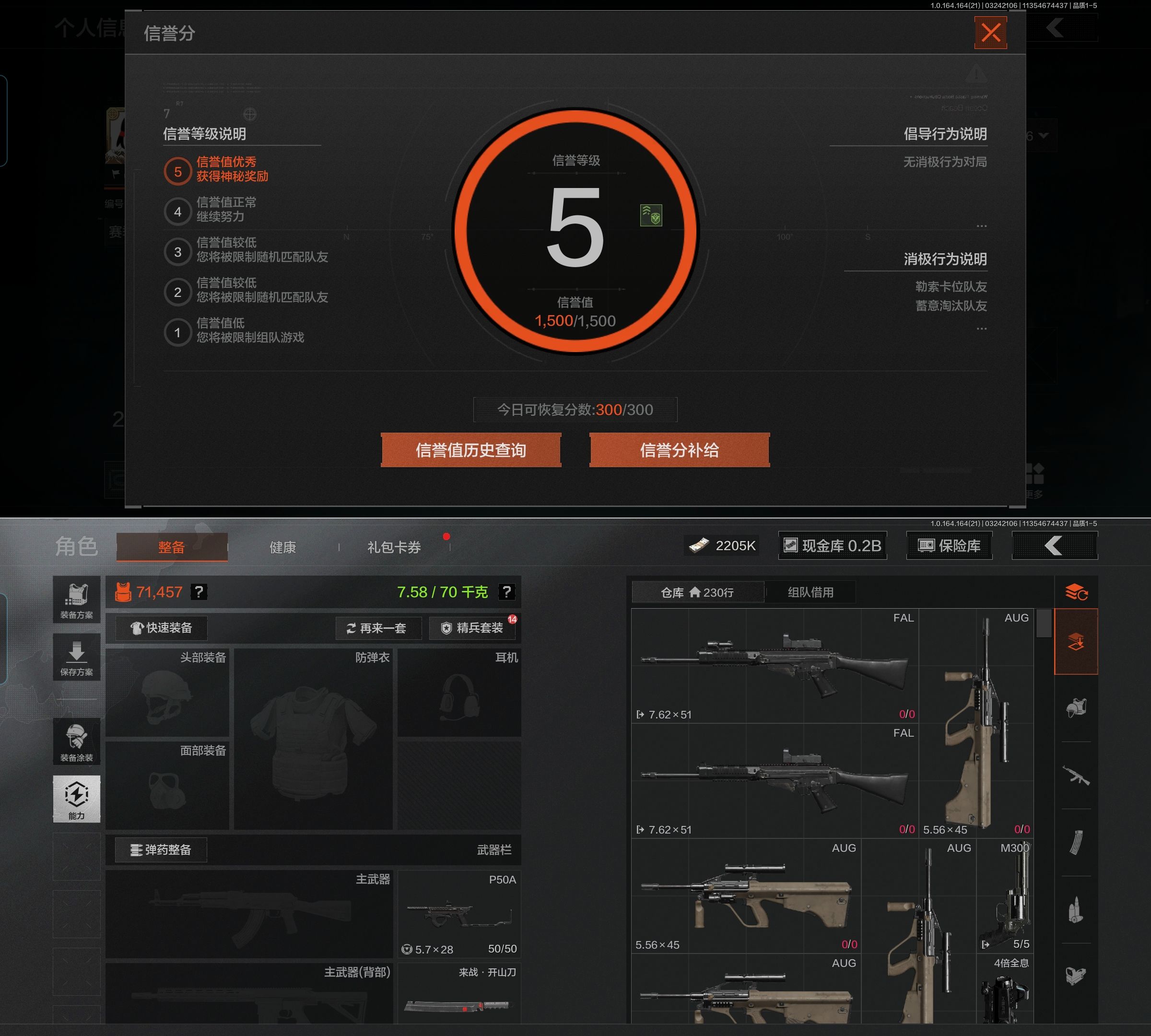The image size is (1151, 1036).
Task: Open the 装备方案 loadout plan icon
Action: click(76, 600)
